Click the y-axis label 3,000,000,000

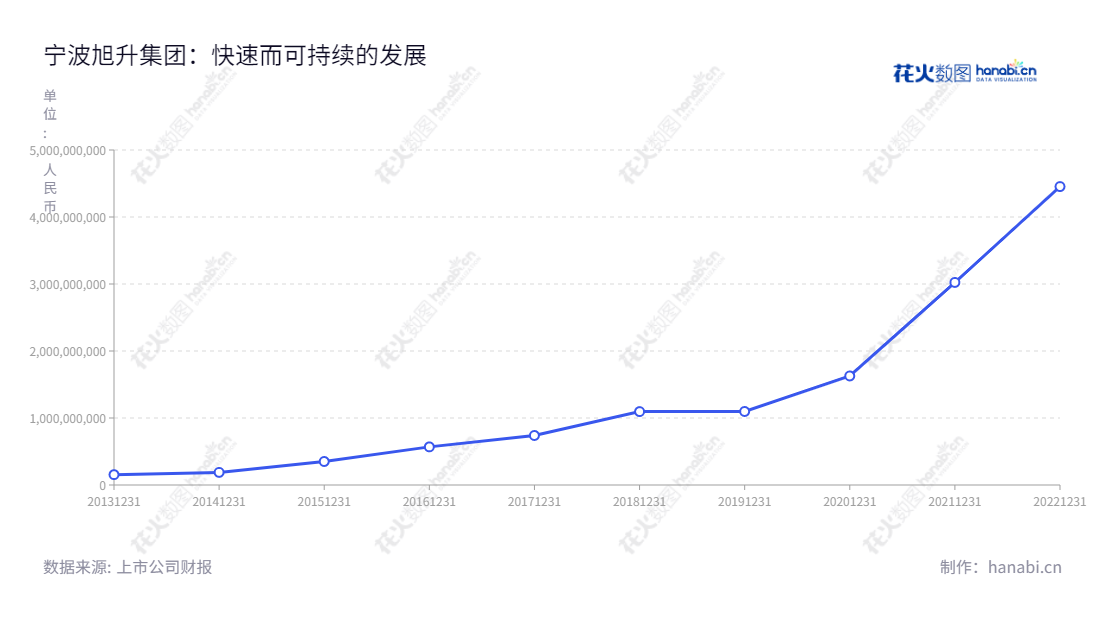(67, 285)
